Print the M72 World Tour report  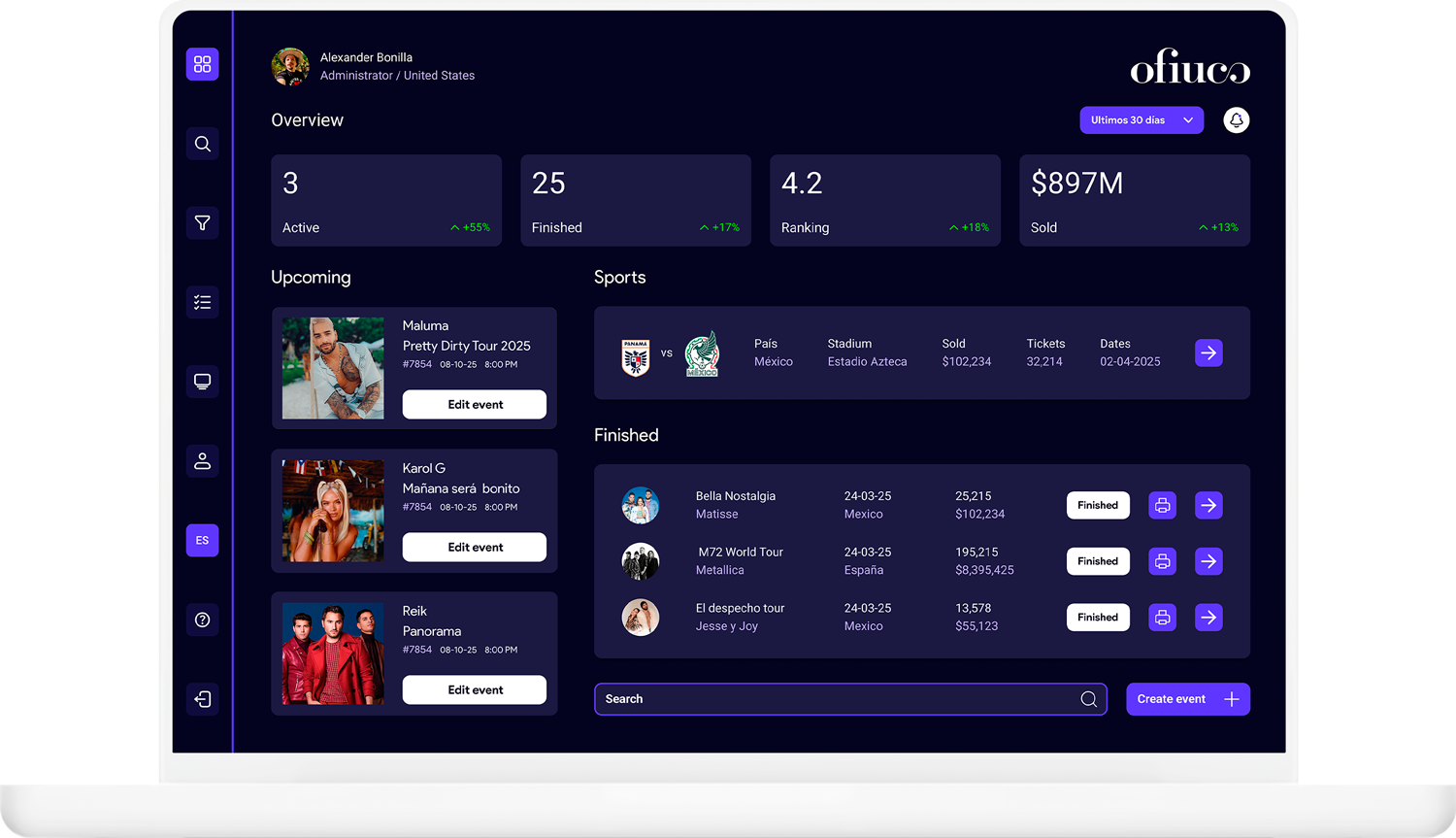click(x=1162, y=561)
